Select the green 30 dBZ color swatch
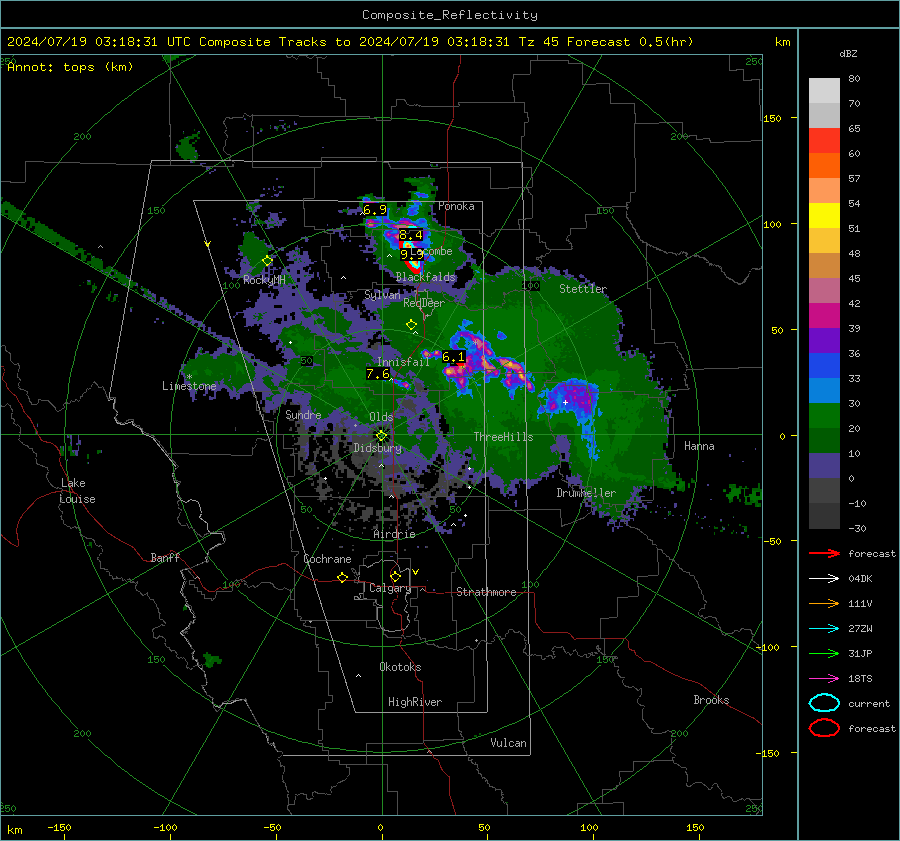 point(824,415)
